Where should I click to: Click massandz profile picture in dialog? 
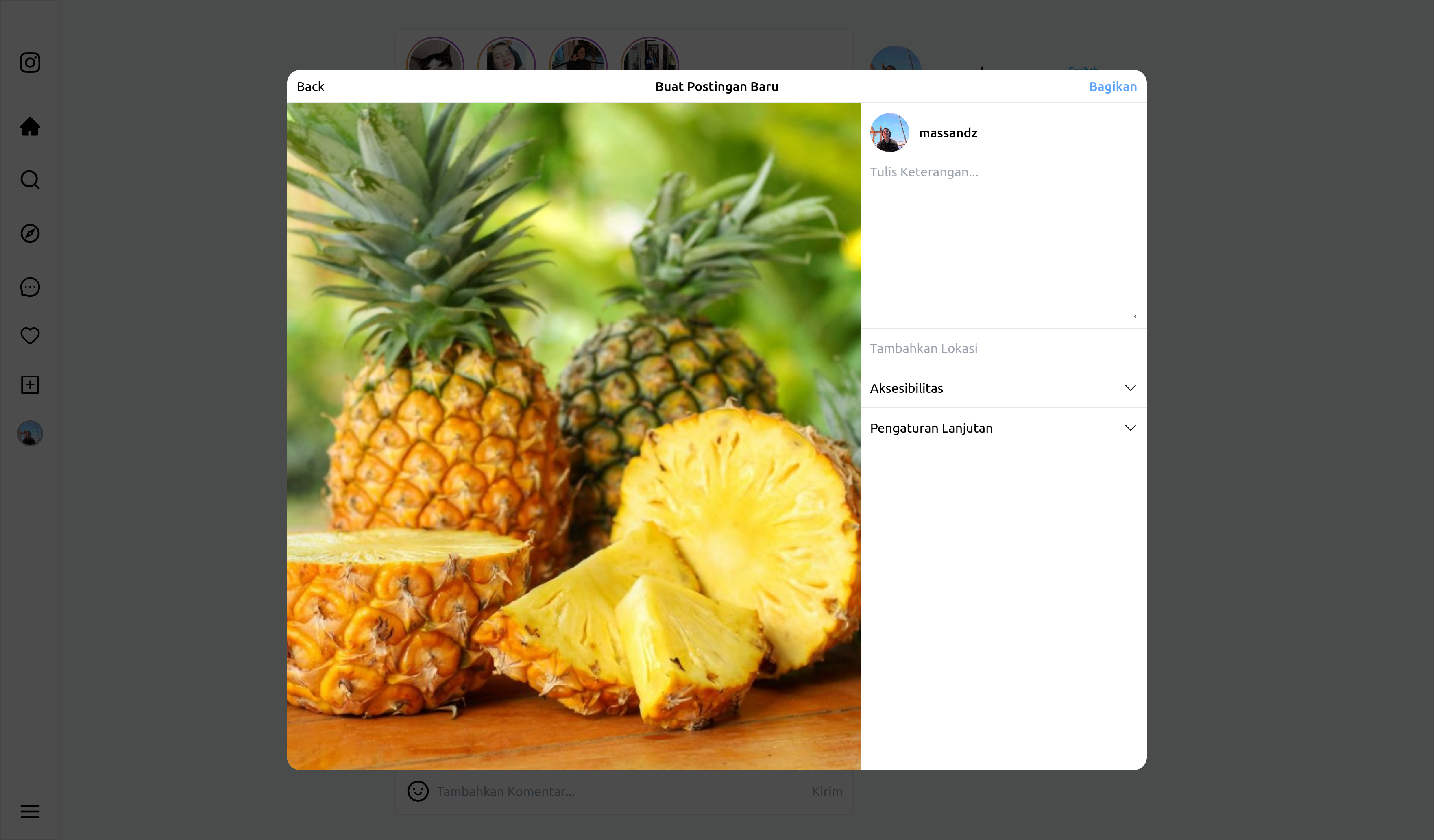[889, 133]
